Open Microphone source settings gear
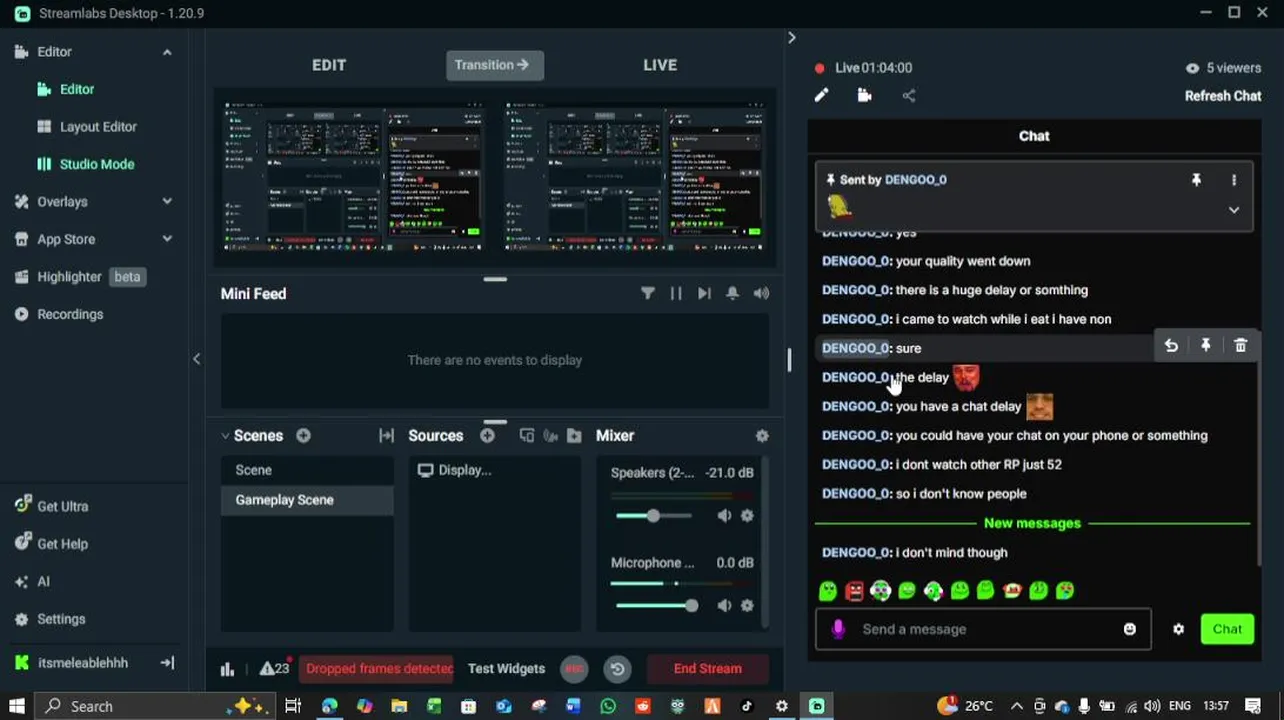This screenshot has width=1284, height=720. pyautogui.click(x=747, y=606)
